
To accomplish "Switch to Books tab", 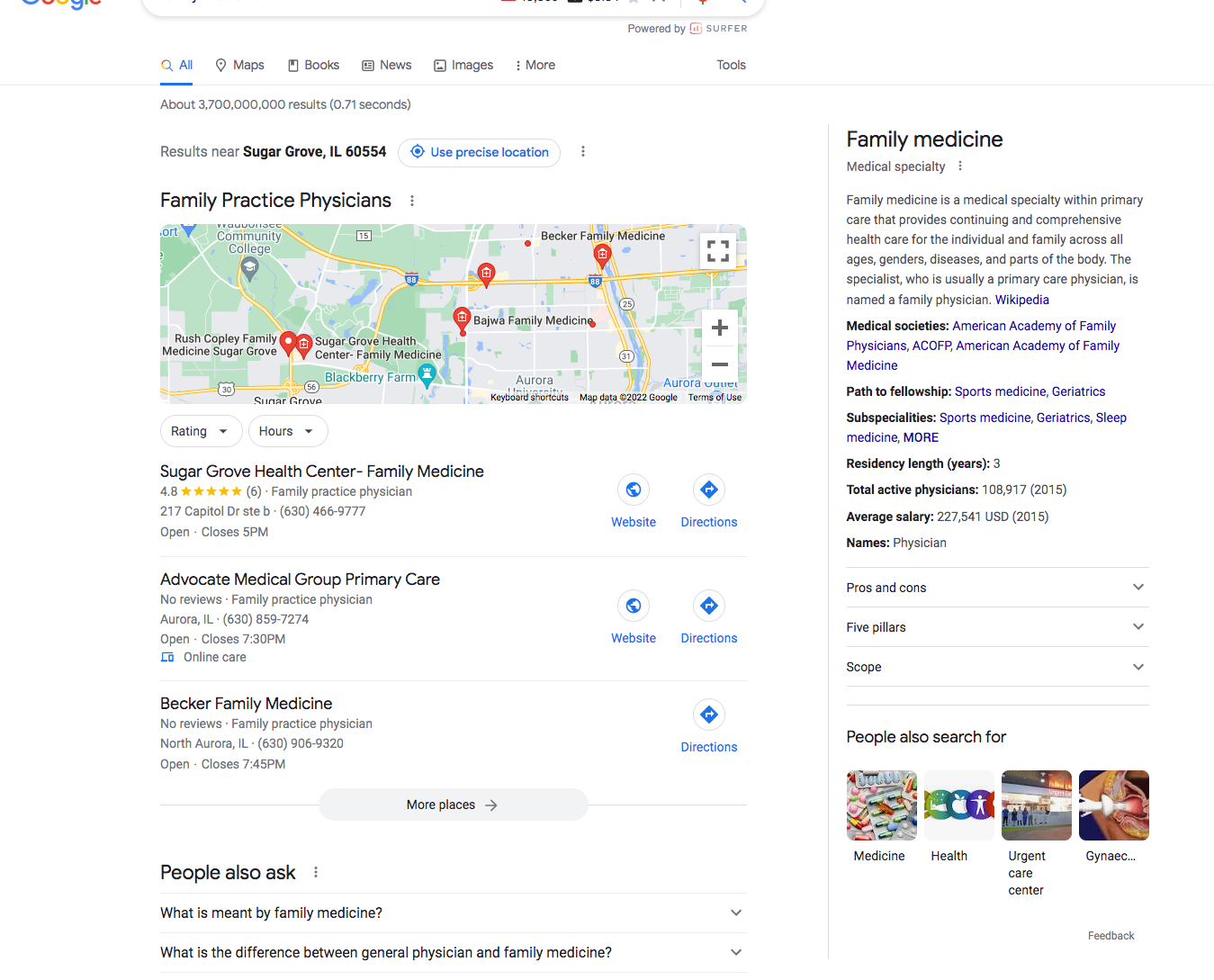I will pyautogui.click(x=313, y=65).
